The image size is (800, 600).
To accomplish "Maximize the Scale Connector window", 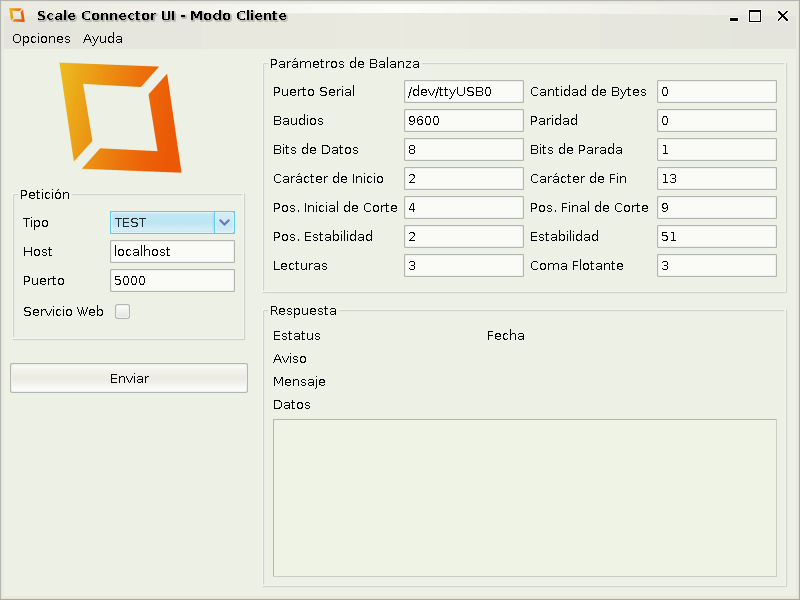I will tap(756, 15).
